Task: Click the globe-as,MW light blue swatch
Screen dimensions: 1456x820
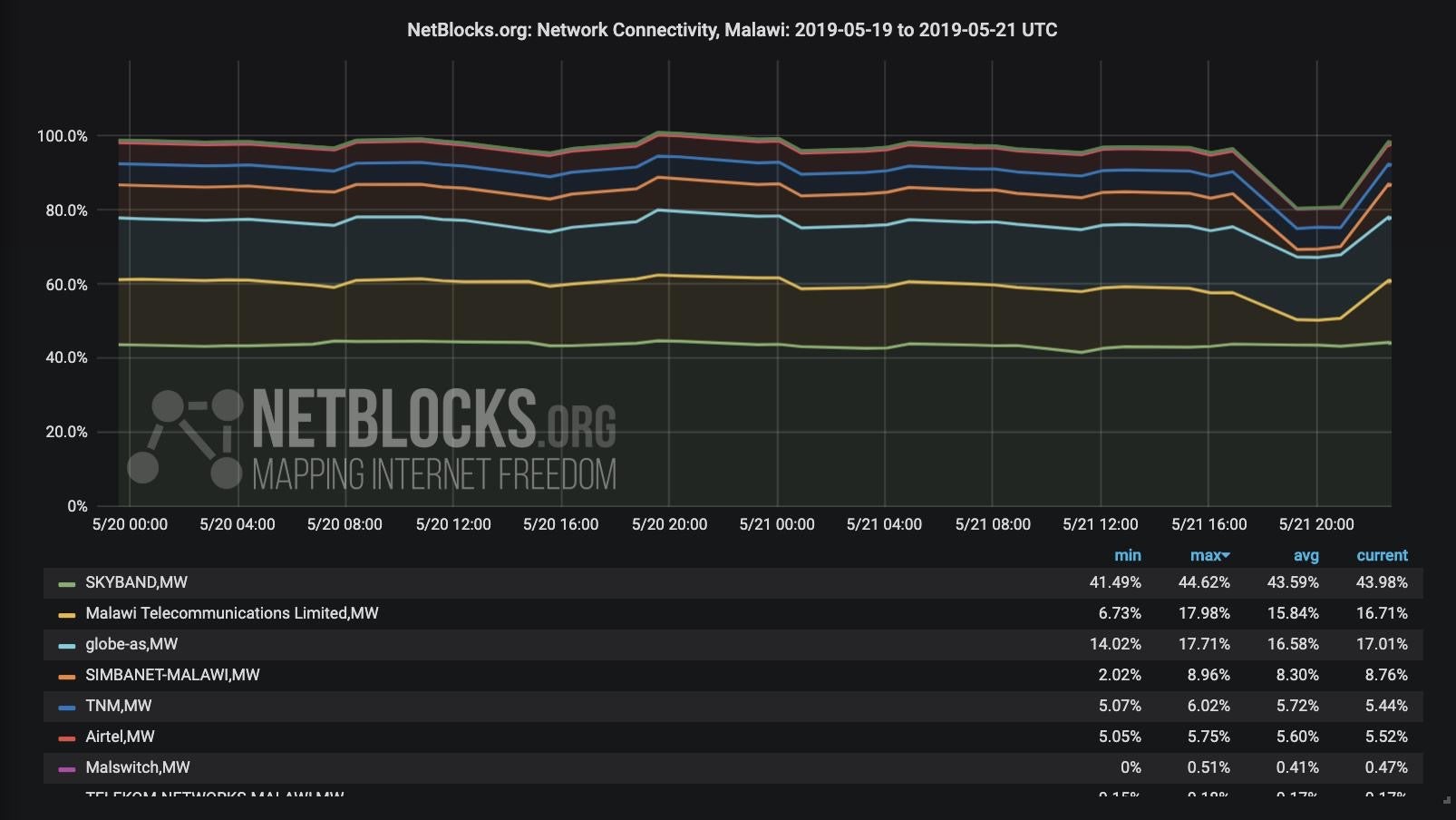Action: 66,645
